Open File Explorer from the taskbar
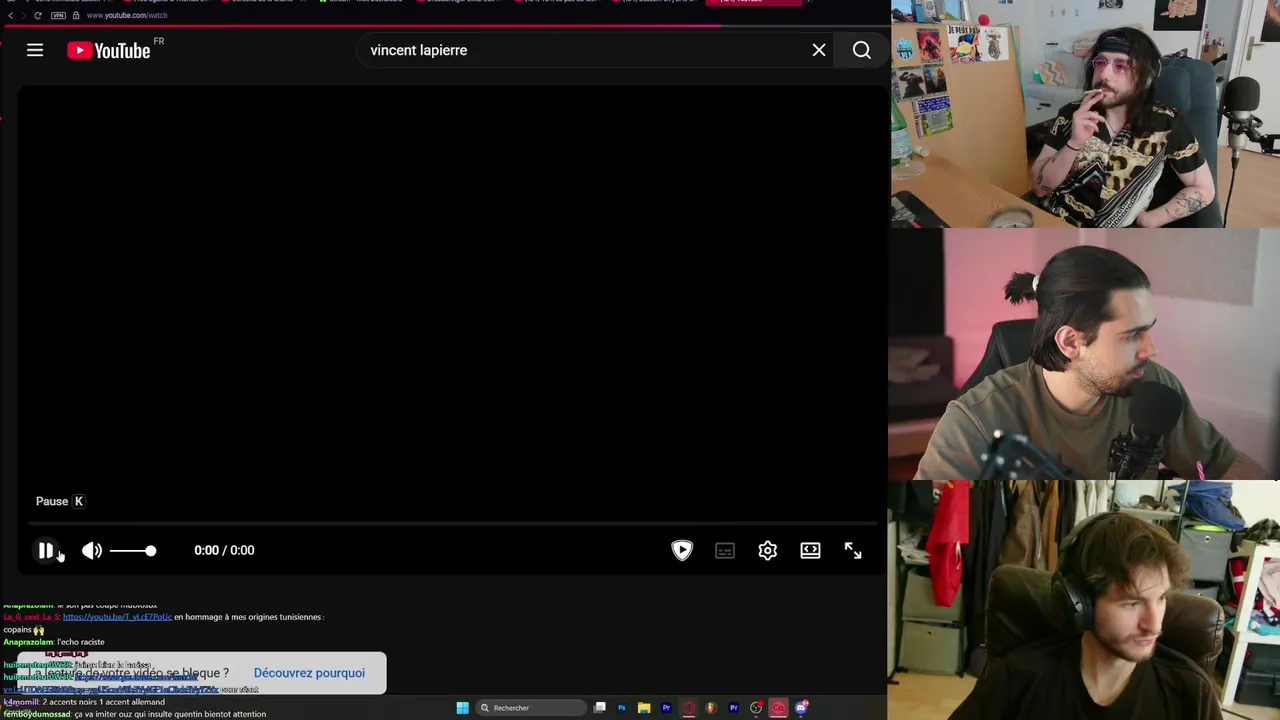 click(644, 708)
